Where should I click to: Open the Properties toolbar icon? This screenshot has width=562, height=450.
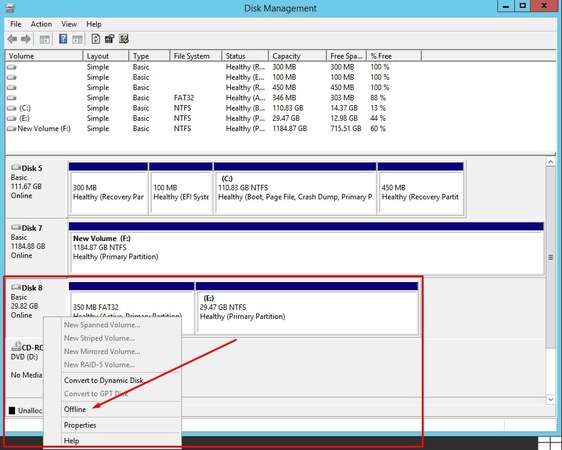110,39
